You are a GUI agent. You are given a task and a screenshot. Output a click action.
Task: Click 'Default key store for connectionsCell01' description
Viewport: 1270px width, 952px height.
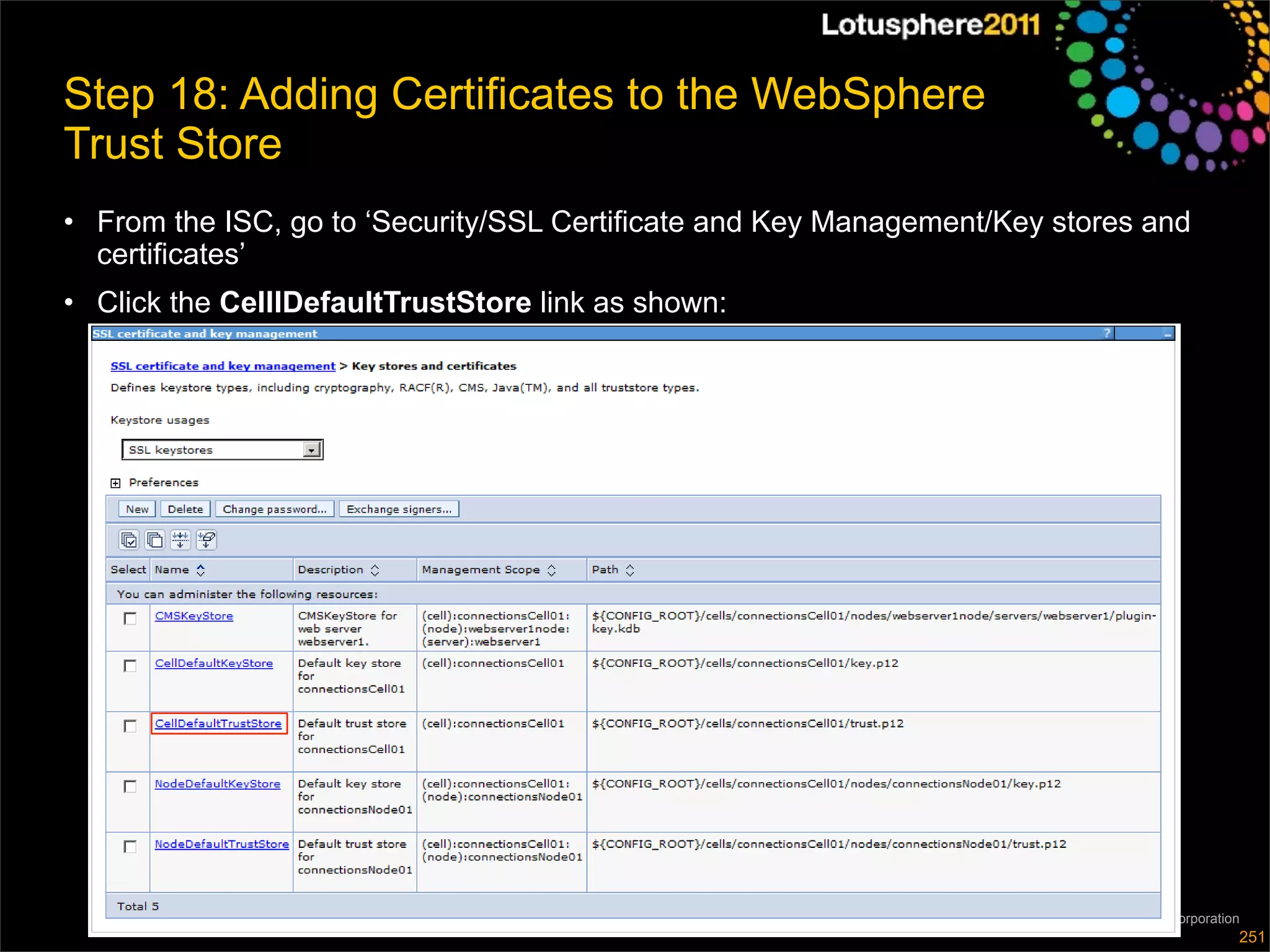click(x=351, y=676)
